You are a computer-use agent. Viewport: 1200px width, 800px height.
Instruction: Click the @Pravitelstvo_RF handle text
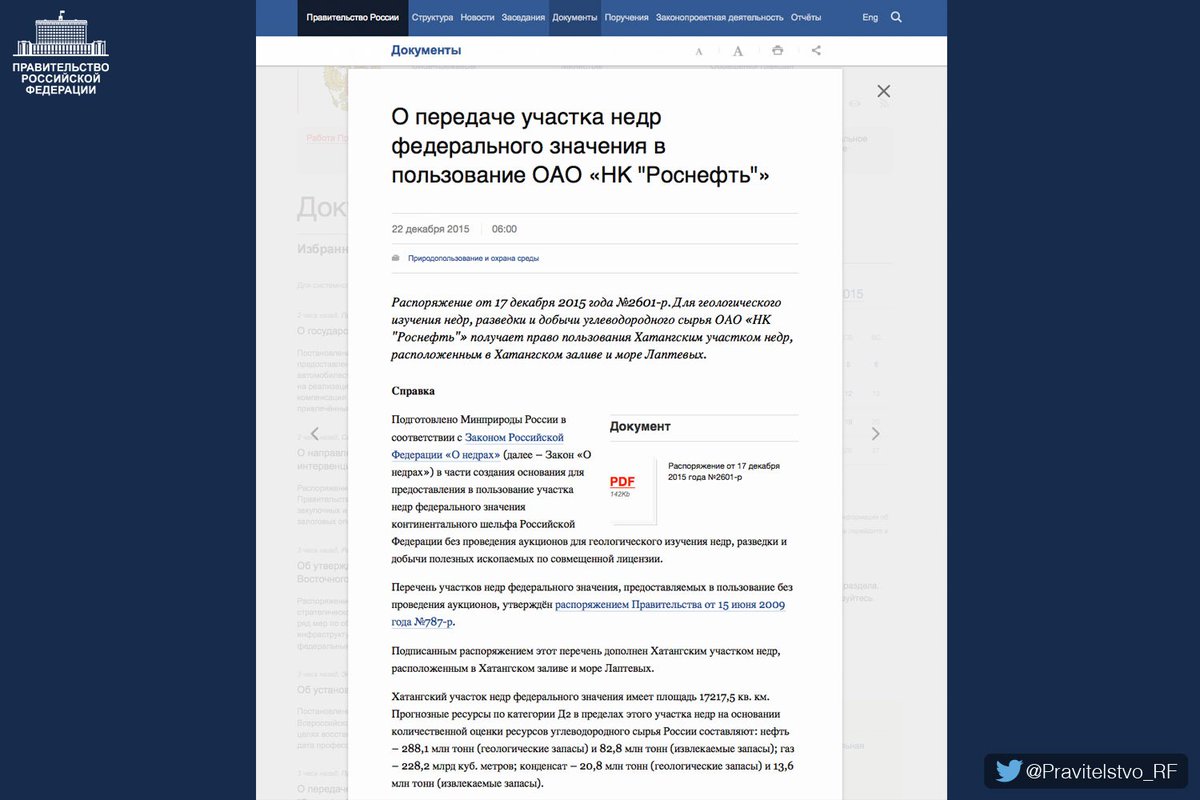[1102, 770]
